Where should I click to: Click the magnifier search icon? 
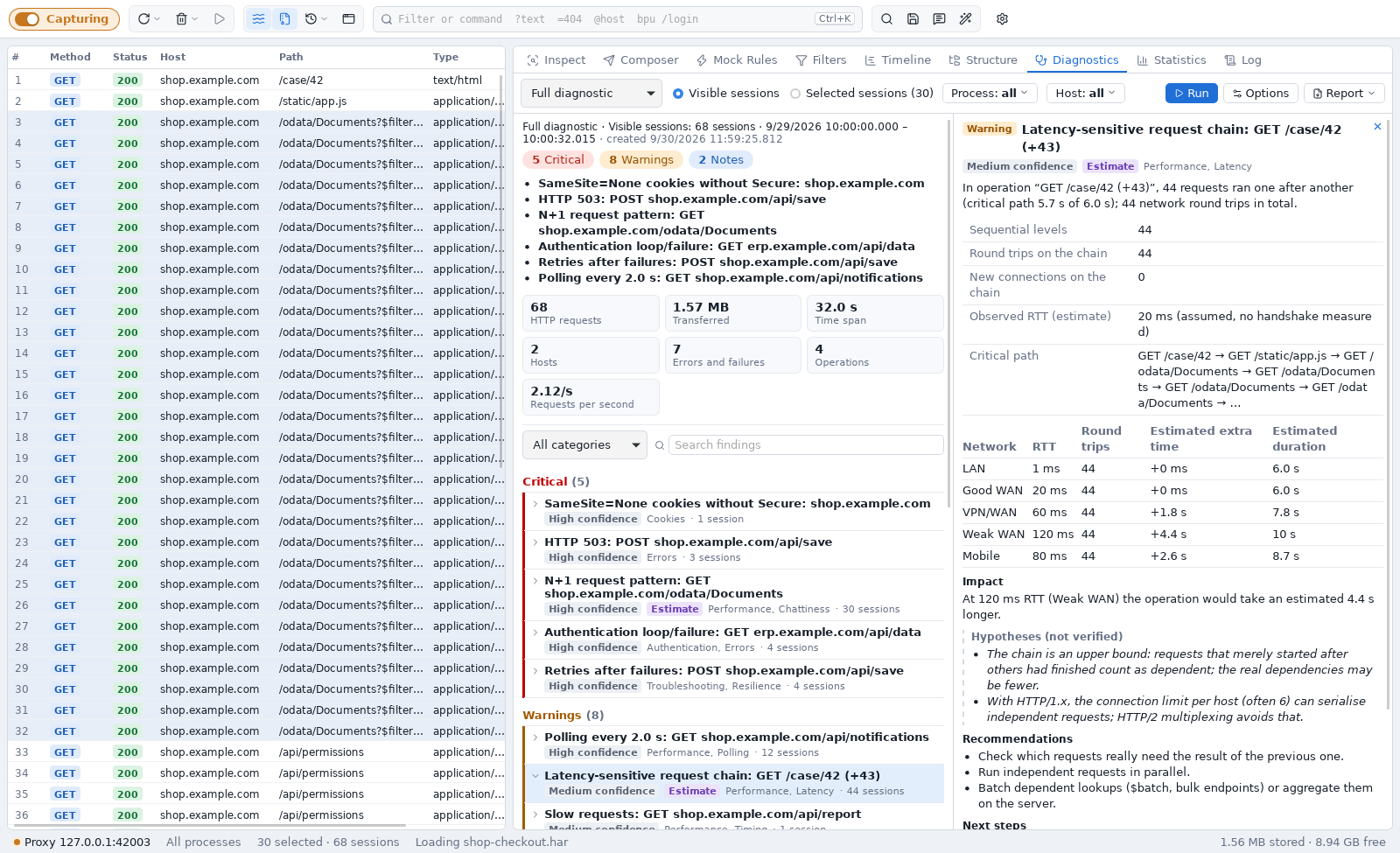coord(886,18)
